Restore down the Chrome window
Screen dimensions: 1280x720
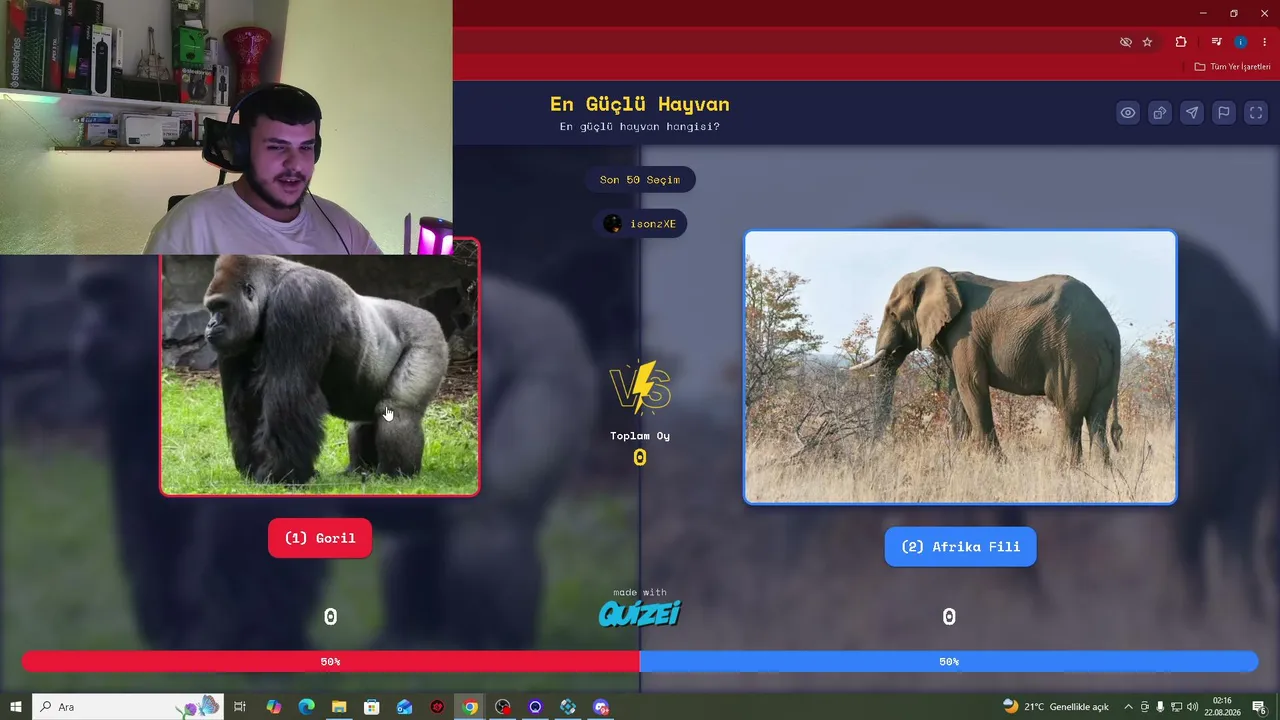pos(1233,13)
